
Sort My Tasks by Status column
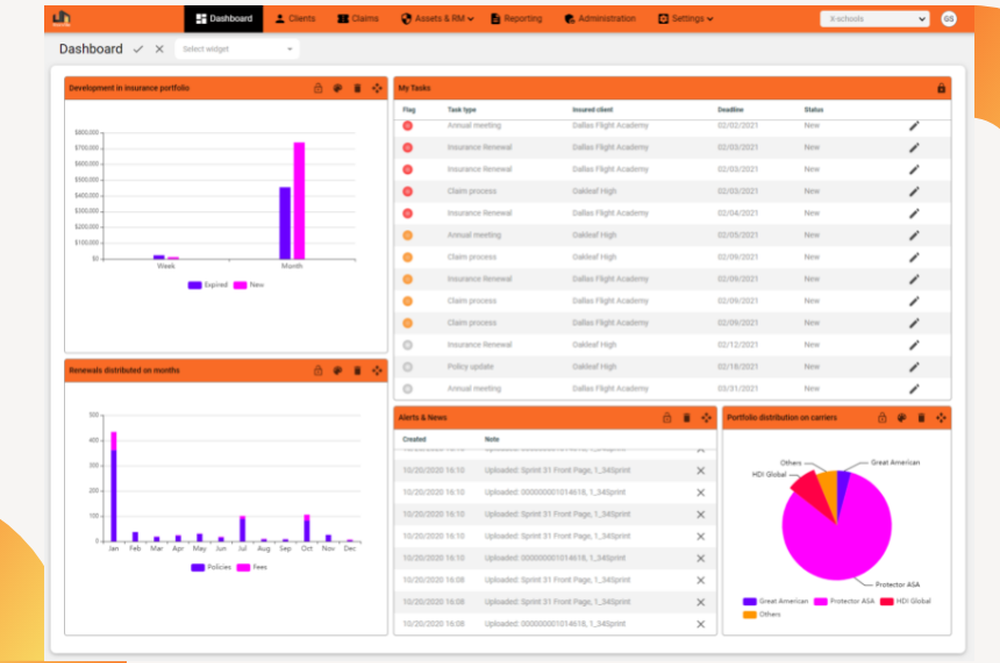coord(813,110)
